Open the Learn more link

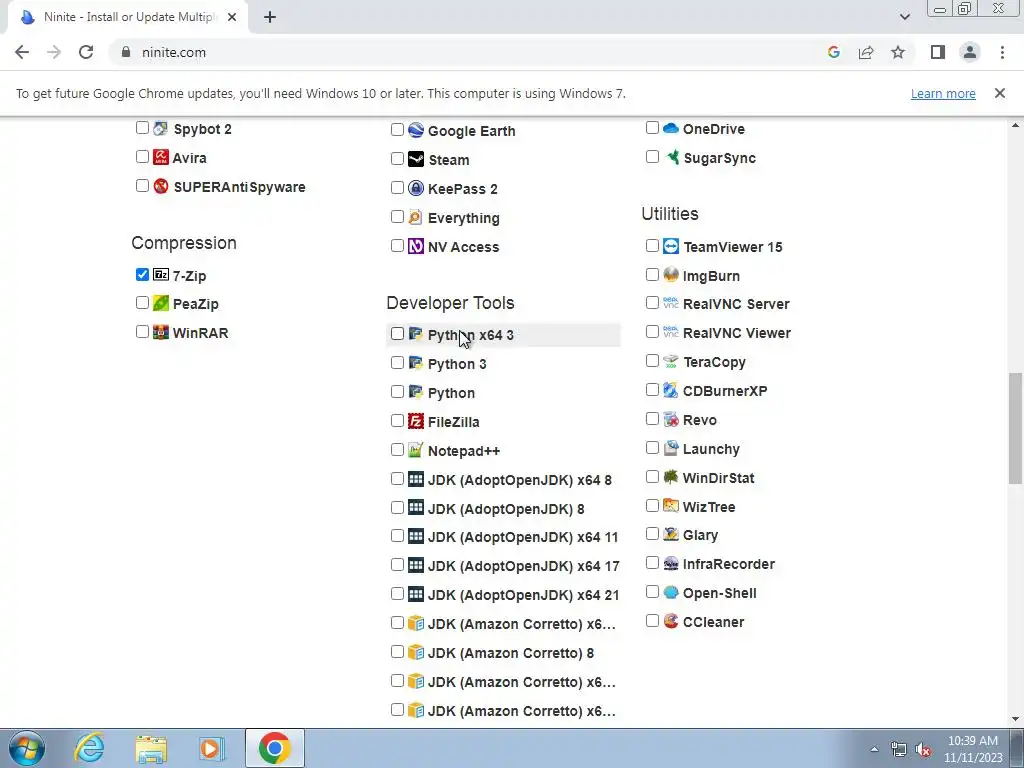(943, 93)
